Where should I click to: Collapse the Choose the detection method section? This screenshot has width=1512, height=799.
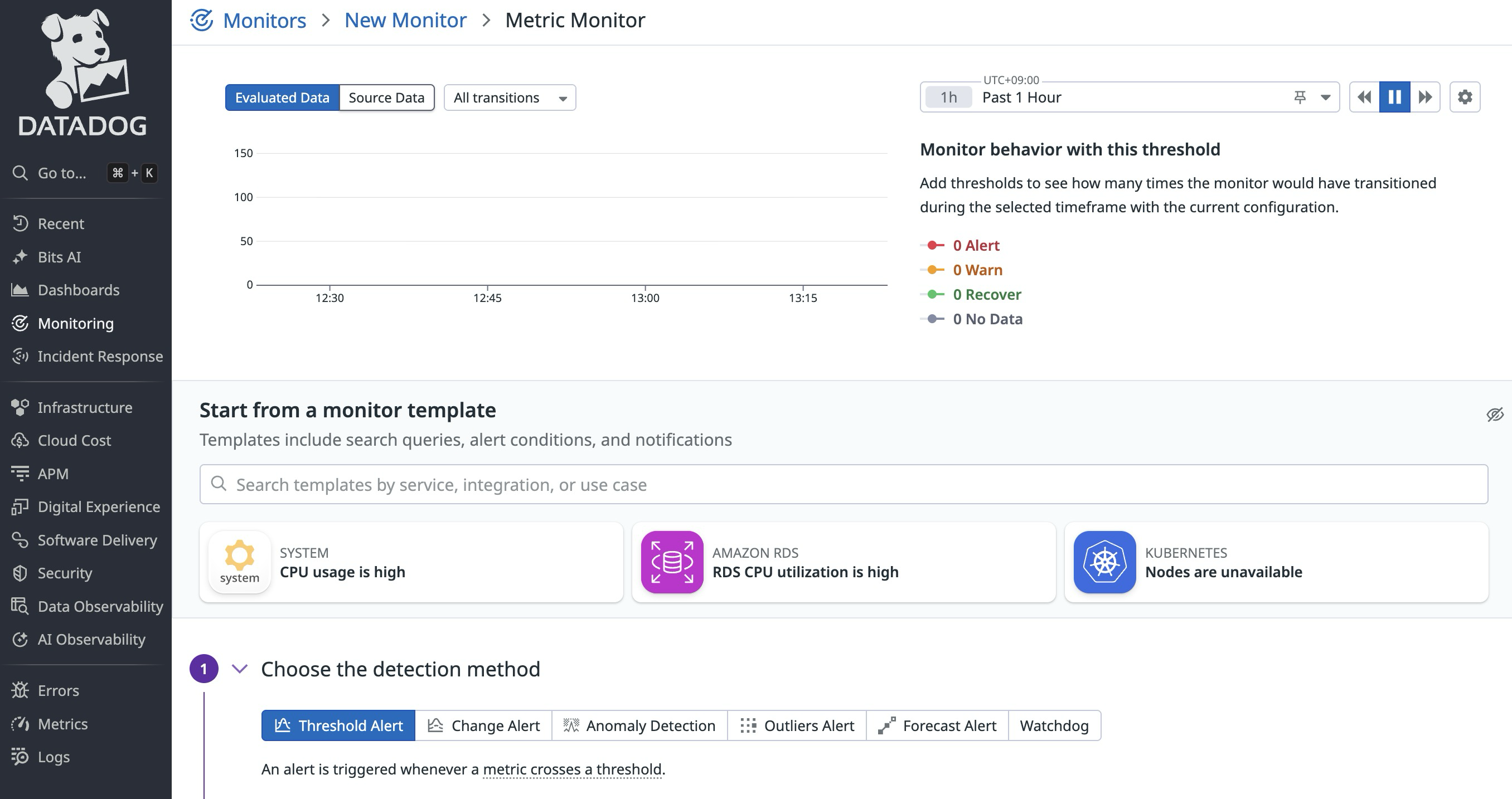click(240, 668)
